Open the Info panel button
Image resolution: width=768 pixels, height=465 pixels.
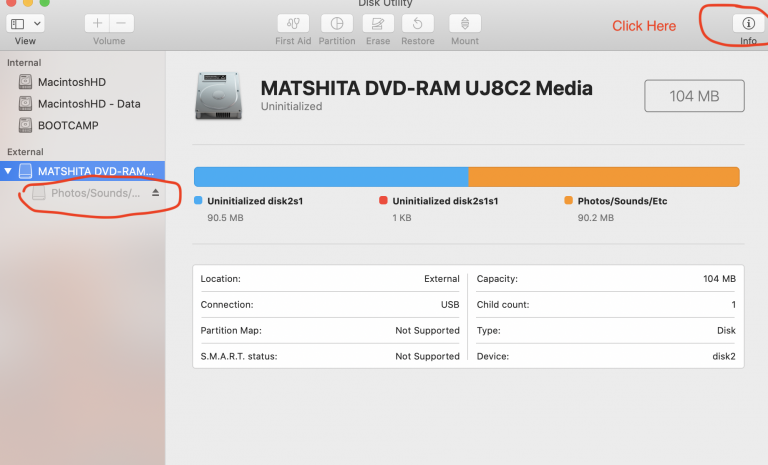click(748, 23)
